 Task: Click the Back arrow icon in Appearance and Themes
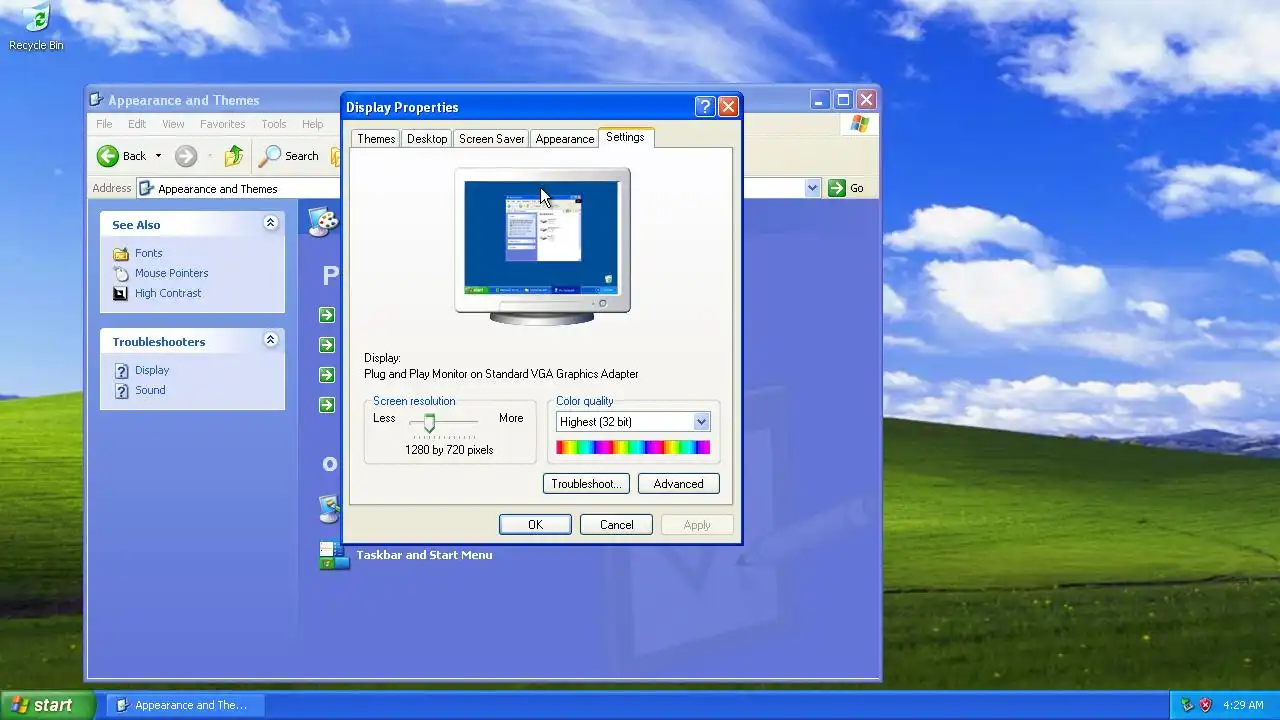point(108,156)
